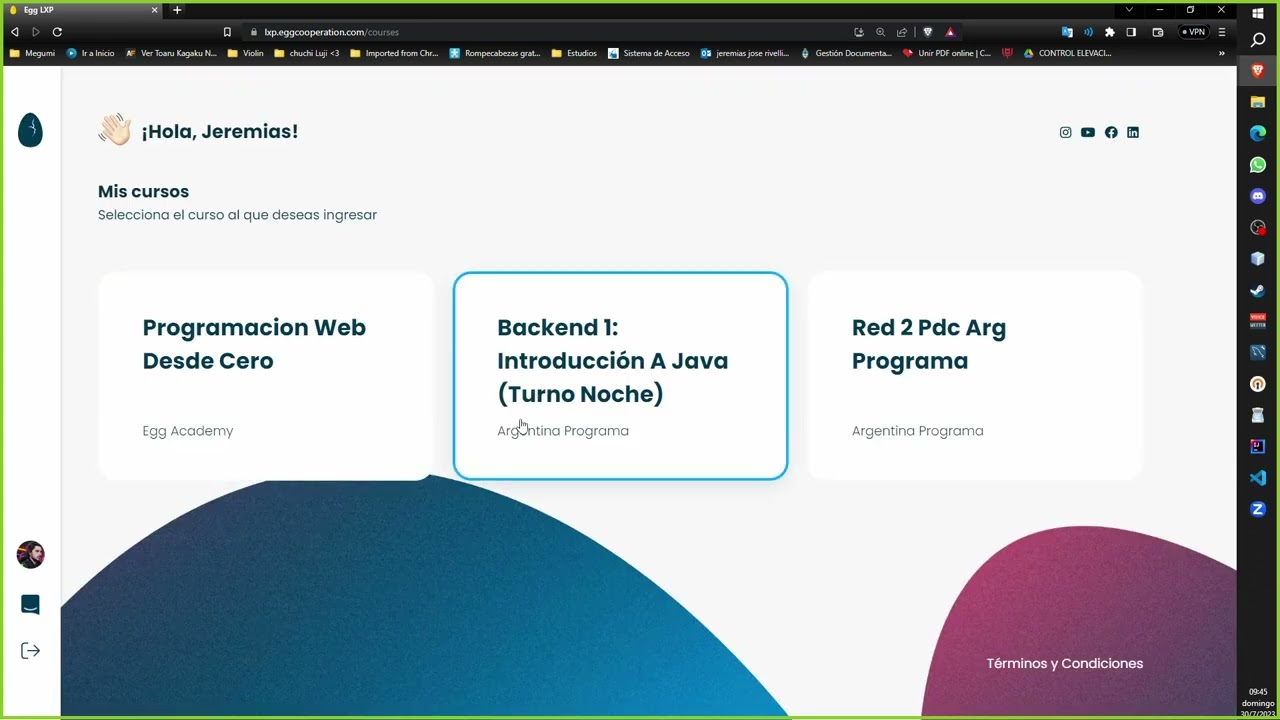Image resolution: width=1280 pixels, height=720 pixels.
Task: Open Discord from the taskbar
Action: pos(1258,196)
